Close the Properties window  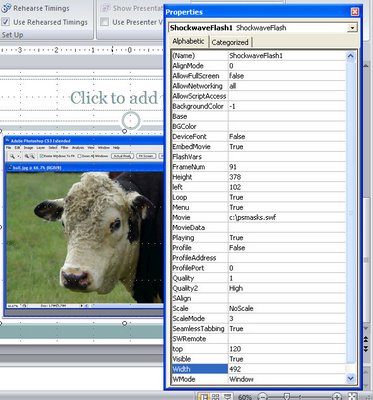coord(355,12)
